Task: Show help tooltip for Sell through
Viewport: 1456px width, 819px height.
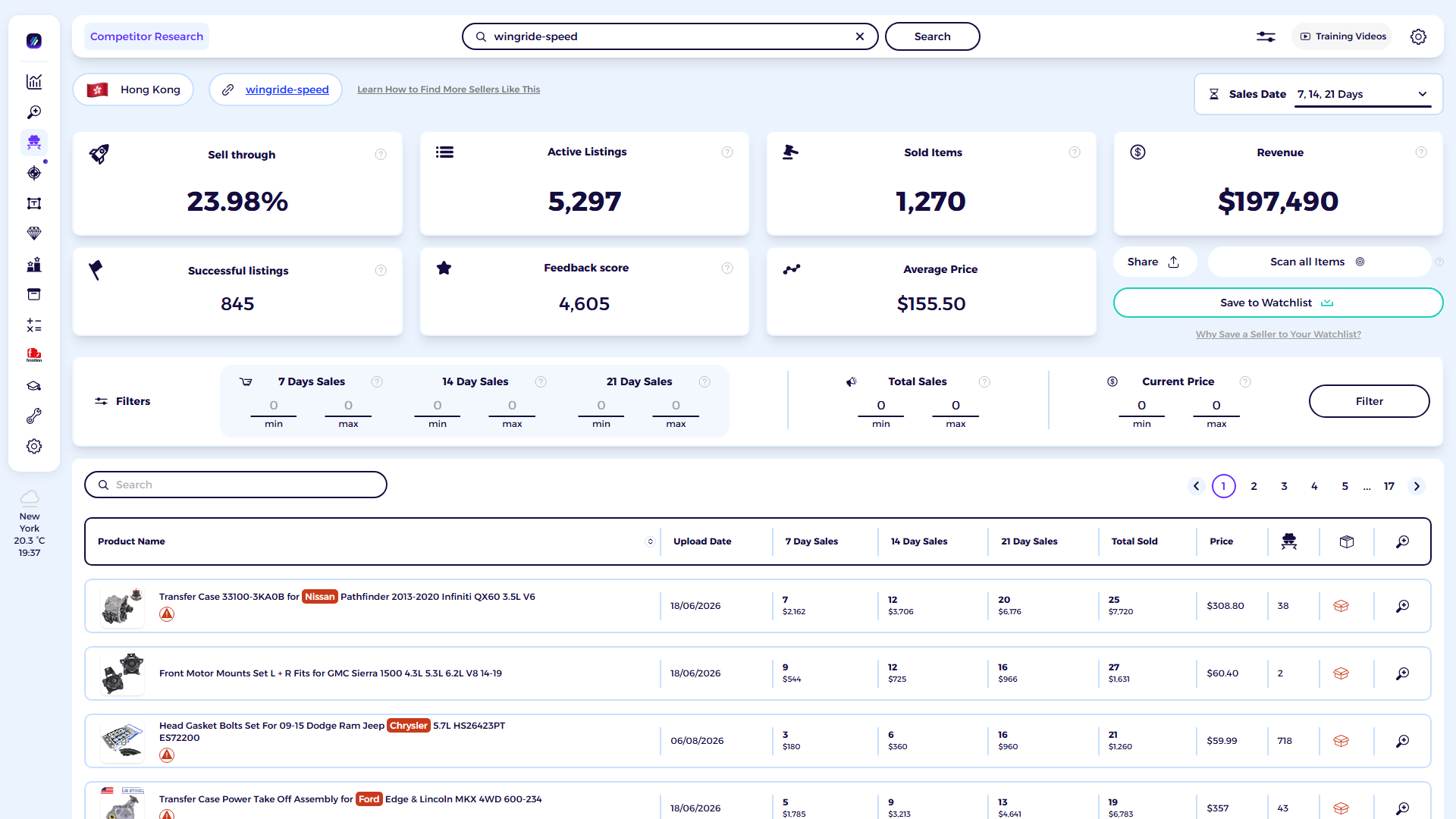Action: [x=381, y=155]
